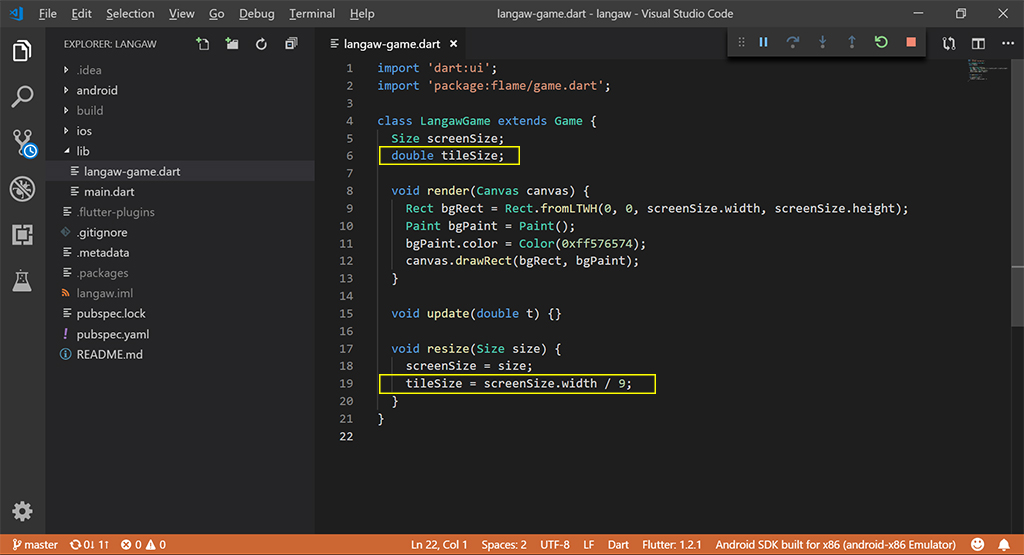Open the Source Control view
The height and width of the screenshot is (555, 1024).
22,143
